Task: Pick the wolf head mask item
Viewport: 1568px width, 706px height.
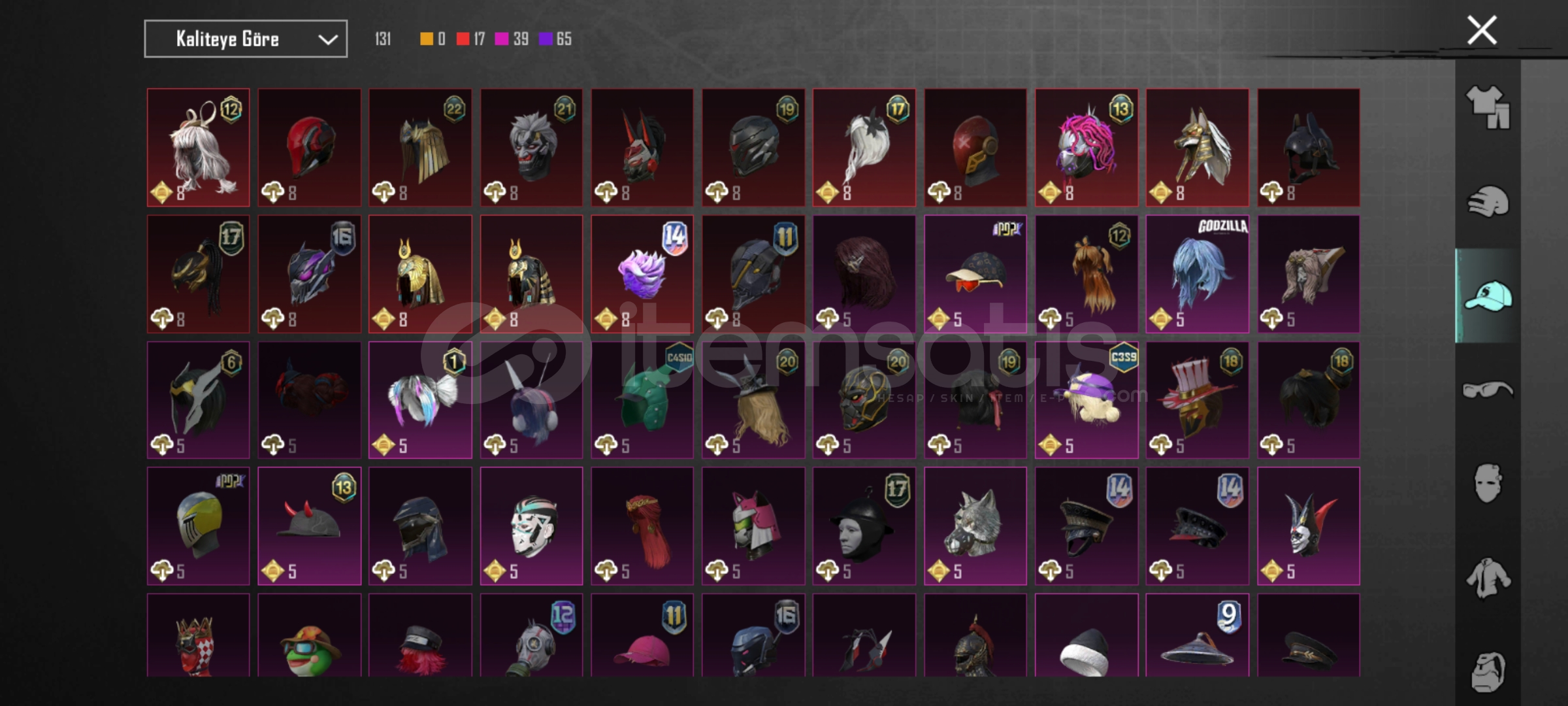Action: 975,526
